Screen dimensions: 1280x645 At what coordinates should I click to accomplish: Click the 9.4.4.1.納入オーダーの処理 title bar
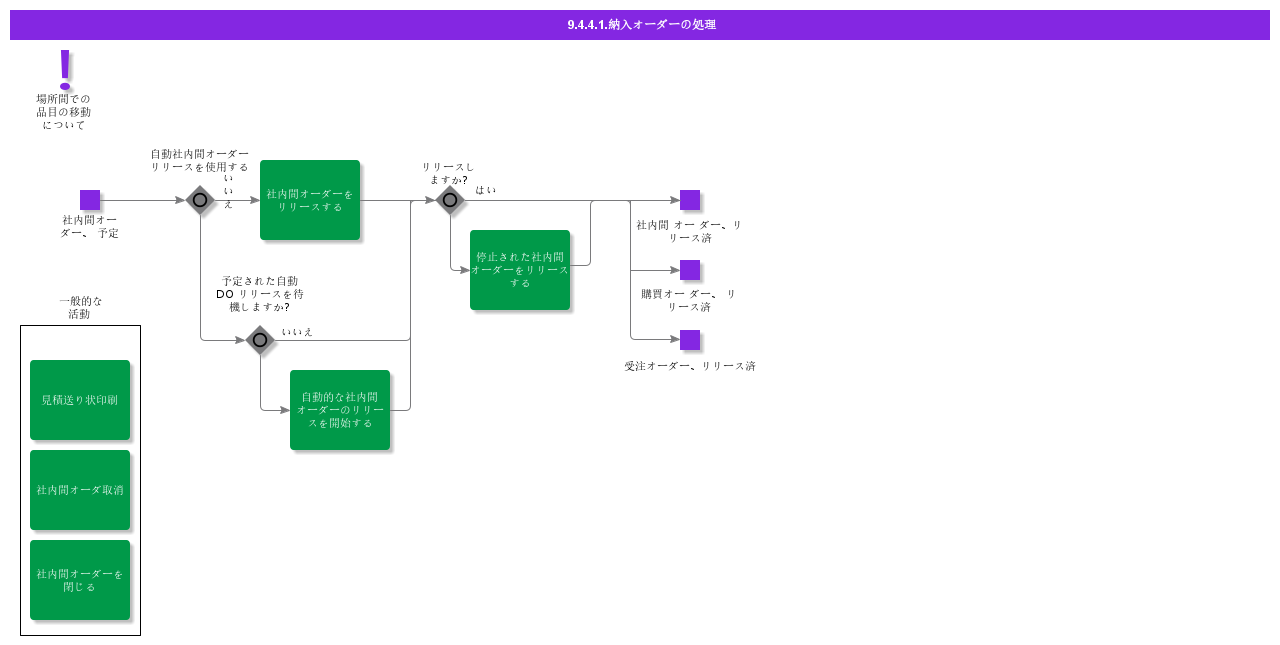coord(640,25)
